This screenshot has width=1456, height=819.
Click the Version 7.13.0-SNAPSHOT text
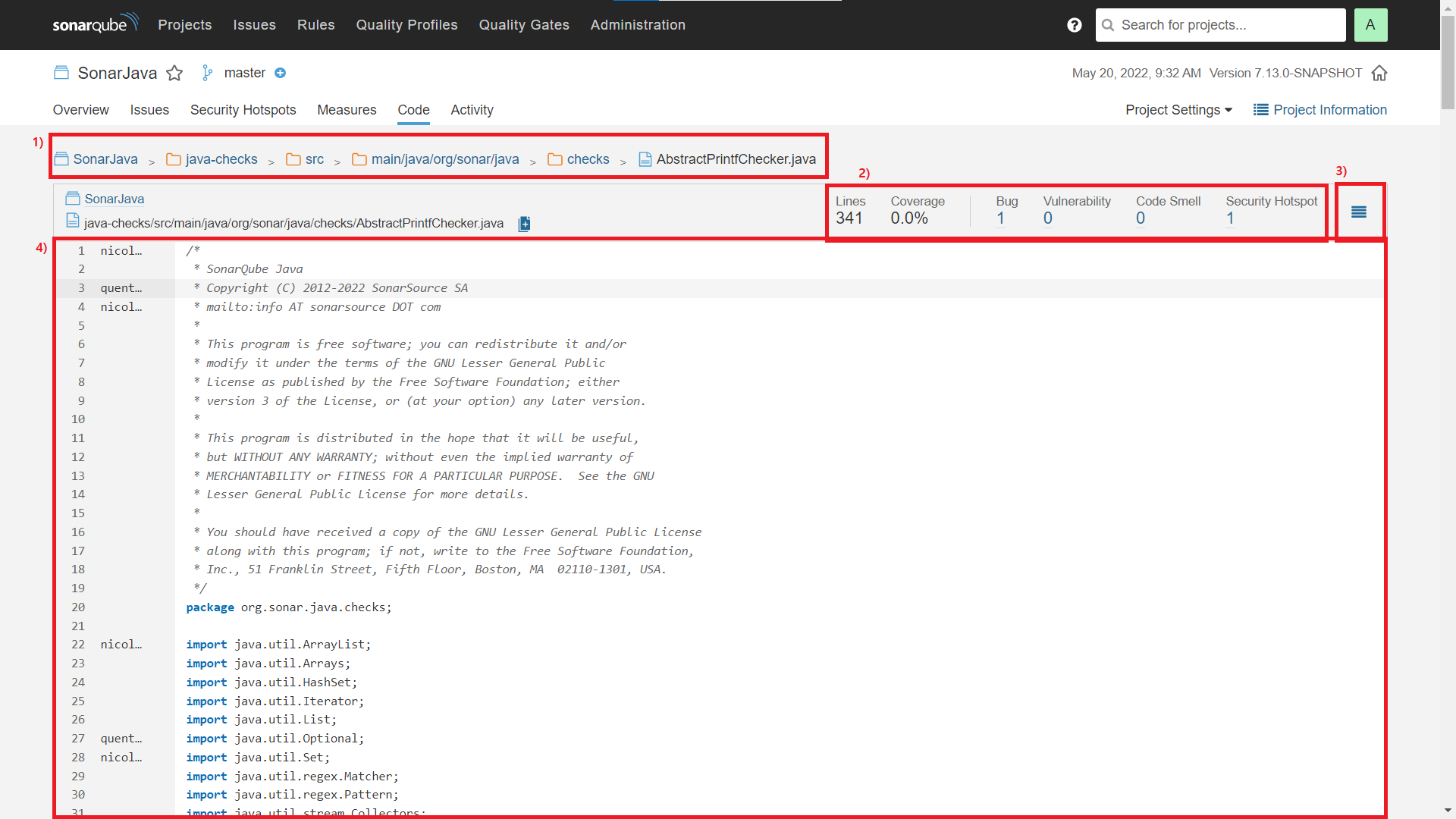click(1285, 73)
